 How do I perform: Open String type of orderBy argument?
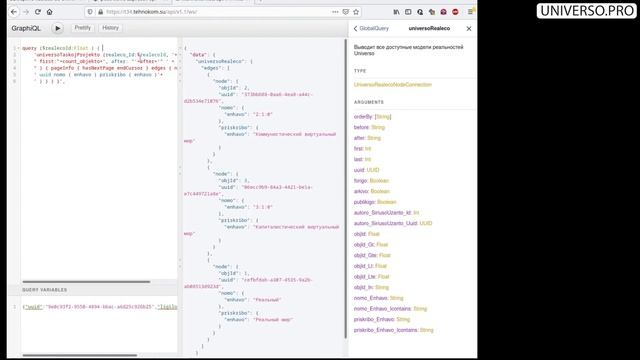(x=383, y=117)
